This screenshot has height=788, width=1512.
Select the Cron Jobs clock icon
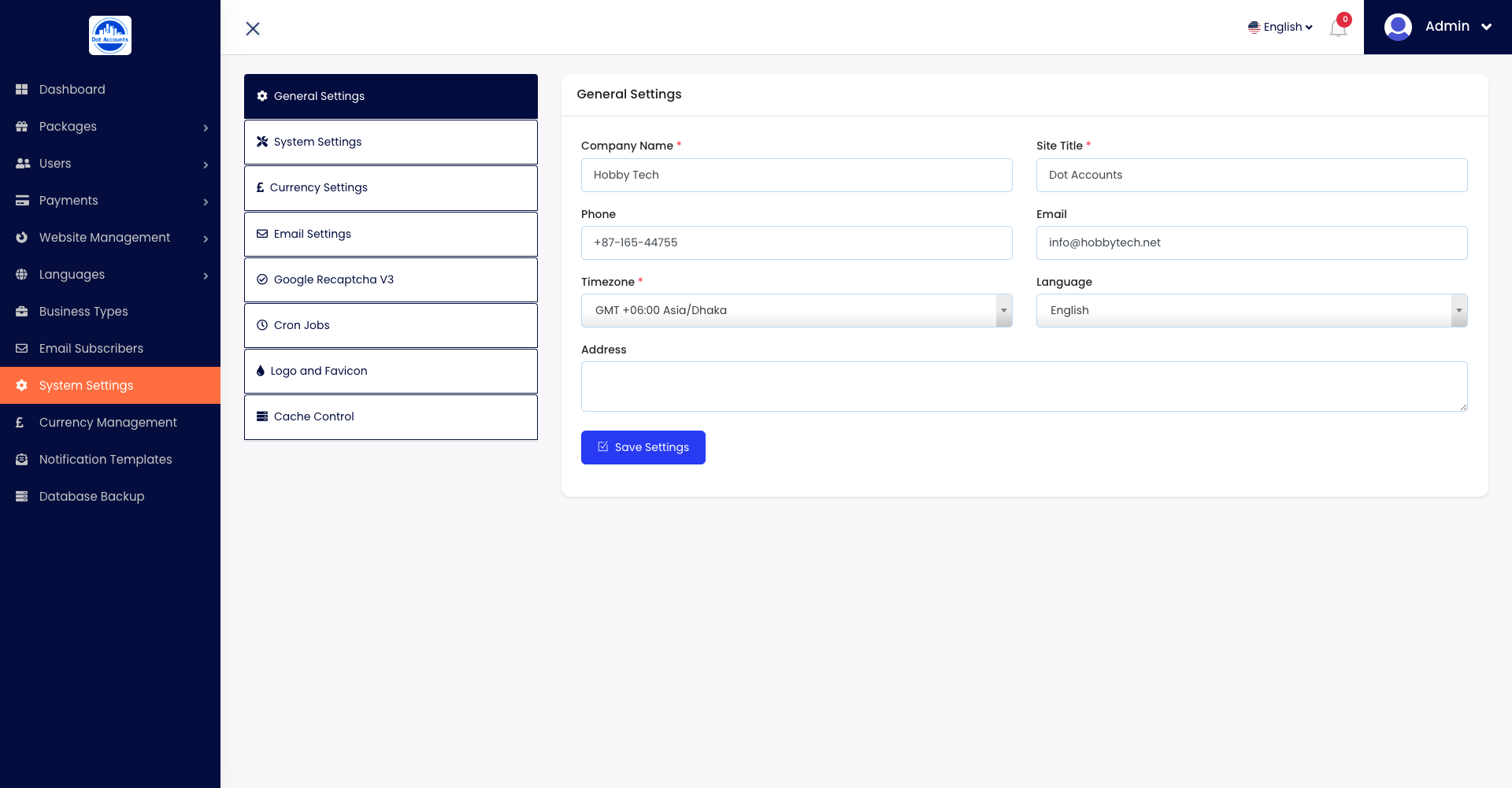(261, 324)
